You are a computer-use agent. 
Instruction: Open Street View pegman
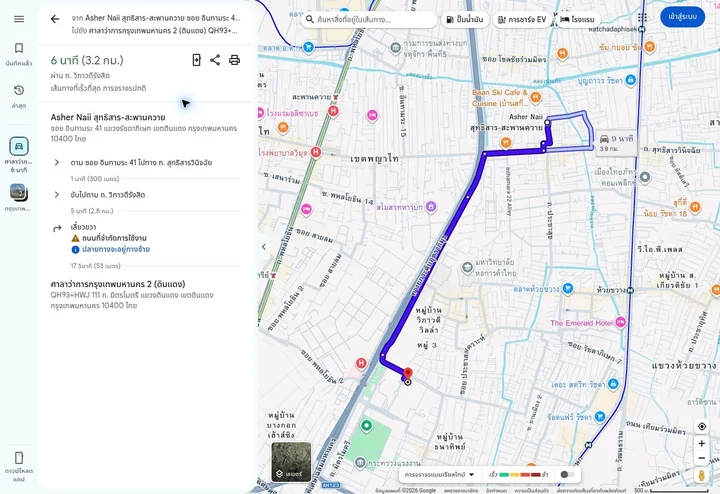coord(702,475)
